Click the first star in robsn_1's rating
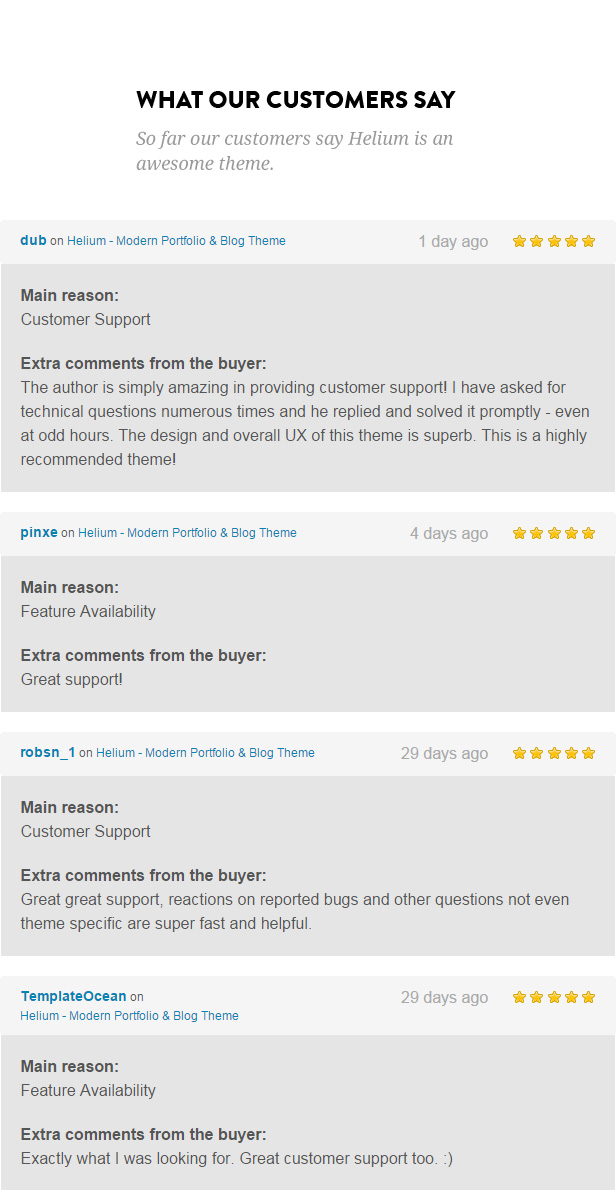 pos(520,754)
